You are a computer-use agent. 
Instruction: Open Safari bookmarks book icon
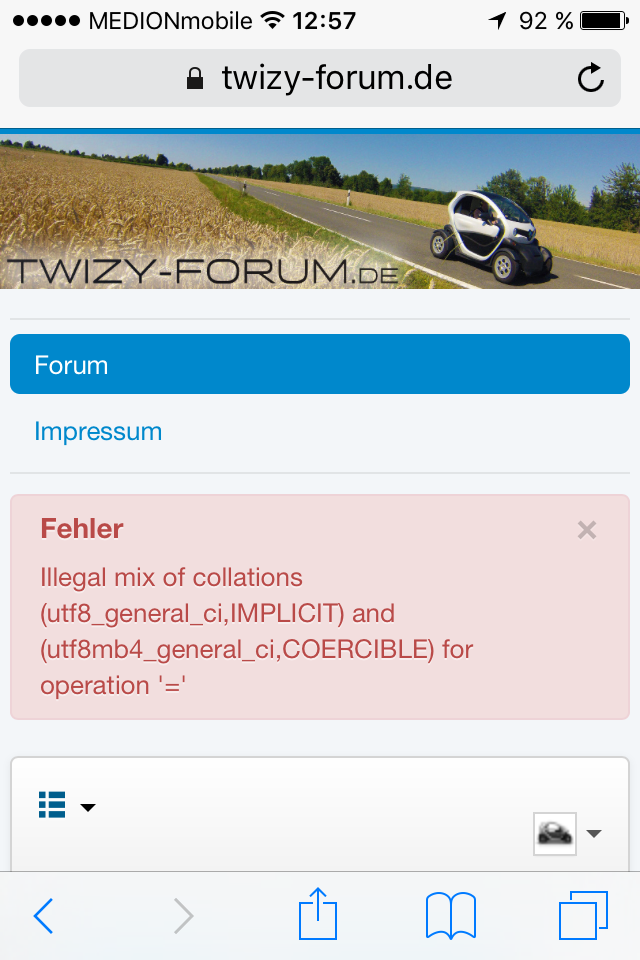tap(450, 915)
